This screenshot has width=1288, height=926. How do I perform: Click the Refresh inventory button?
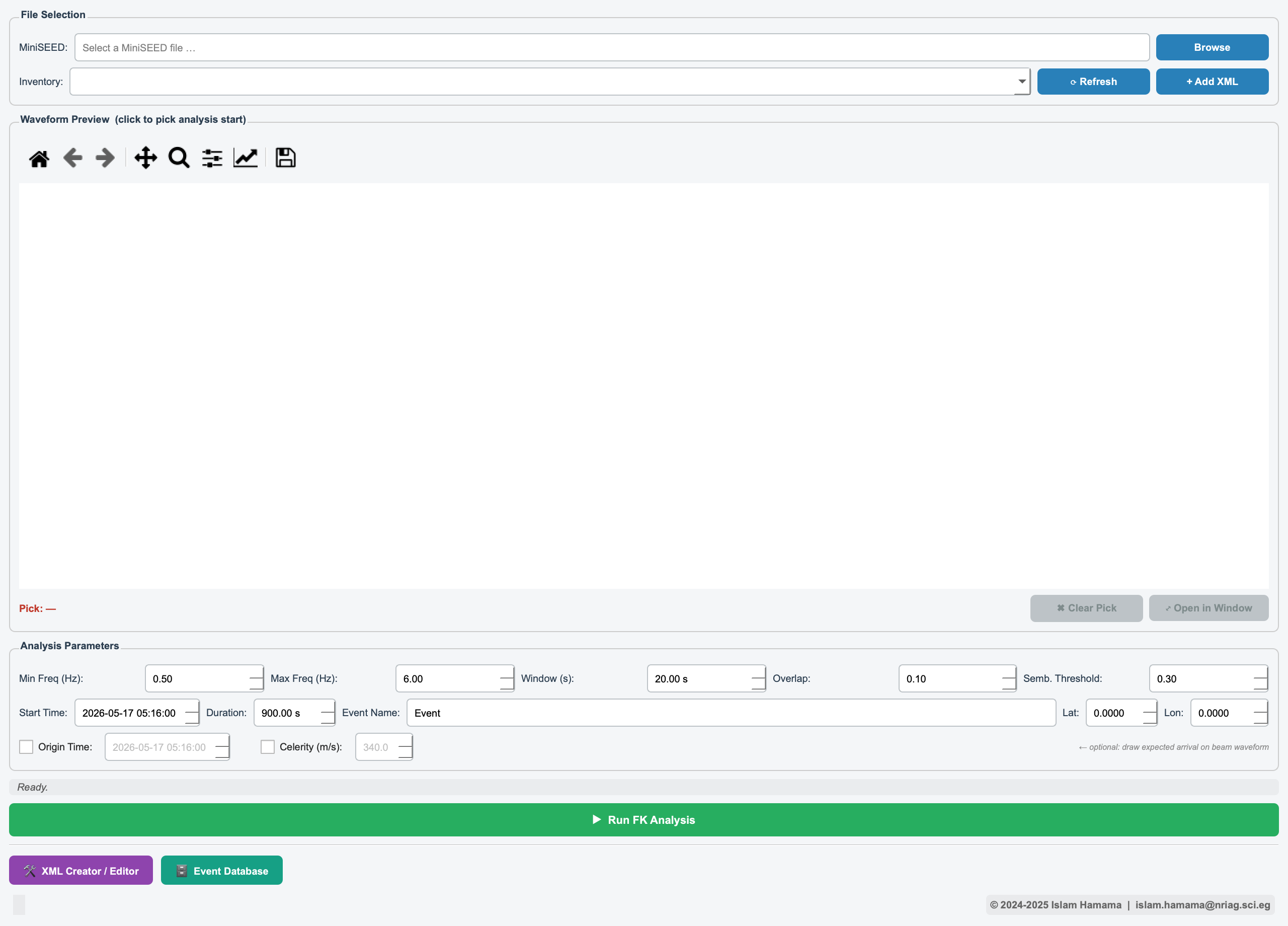pos(1093,82)
